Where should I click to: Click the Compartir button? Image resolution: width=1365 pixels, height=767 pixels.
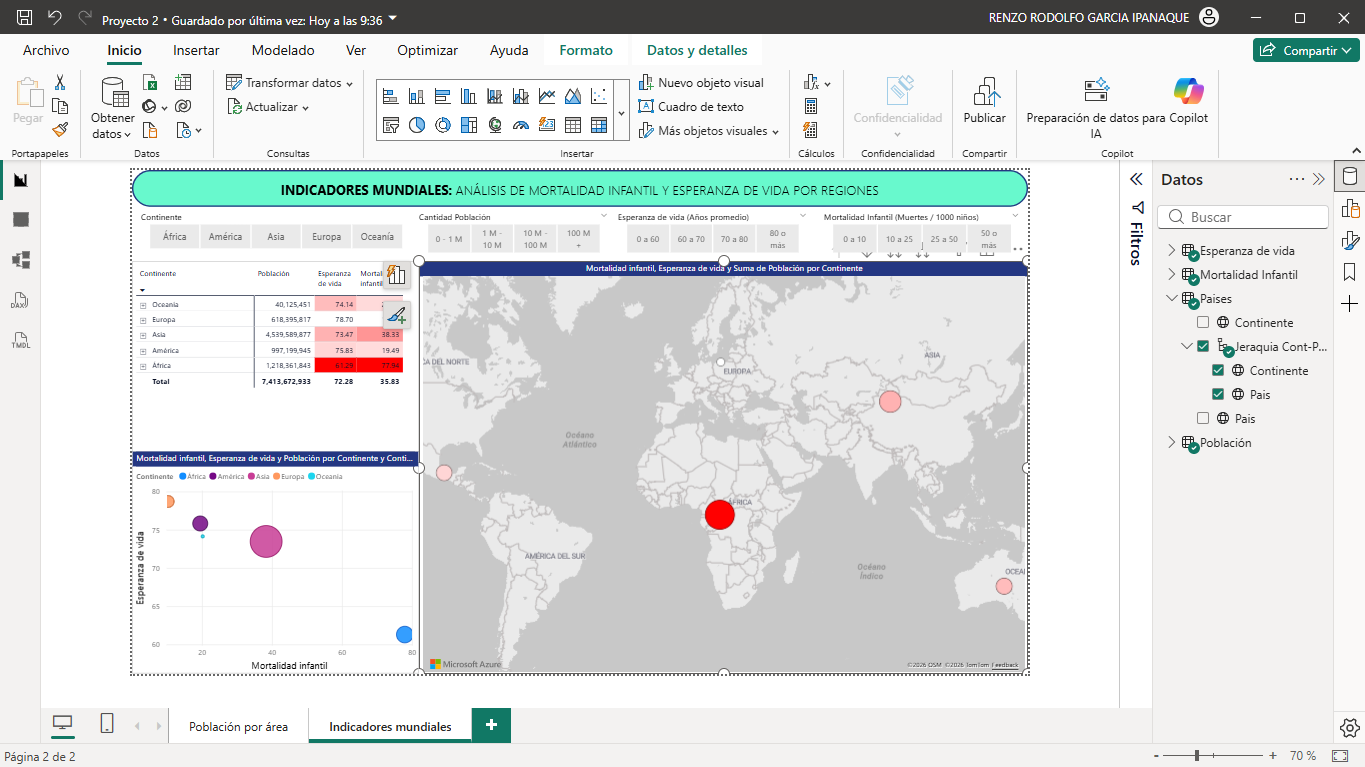[x=1305, y=50]
